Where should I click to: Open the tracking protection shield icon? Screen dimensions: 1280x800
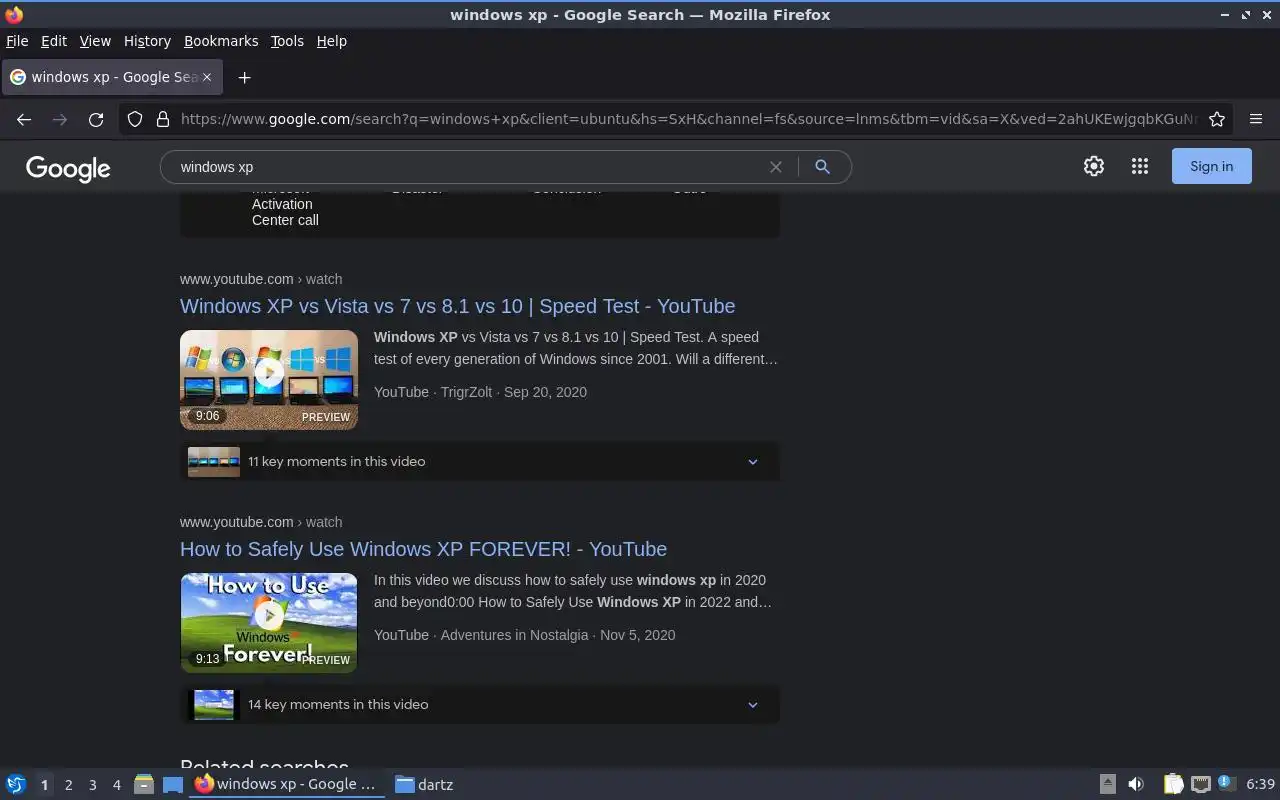coord(135,119)
